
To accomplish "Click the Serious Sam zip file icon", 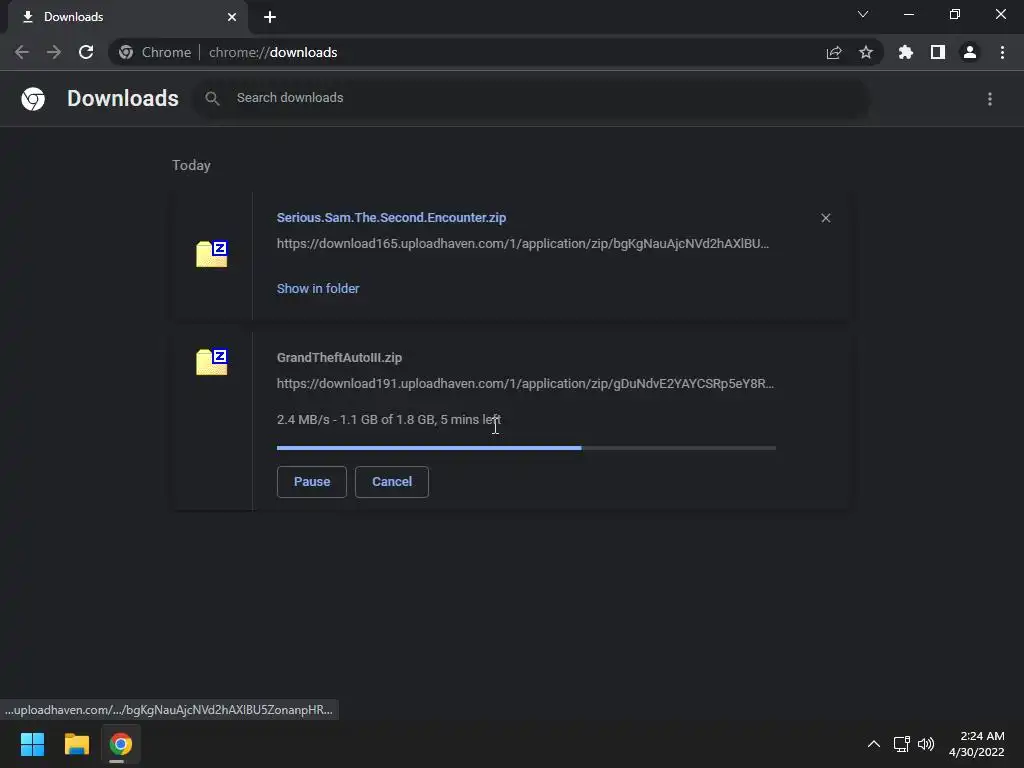I will tap(212, 253).
